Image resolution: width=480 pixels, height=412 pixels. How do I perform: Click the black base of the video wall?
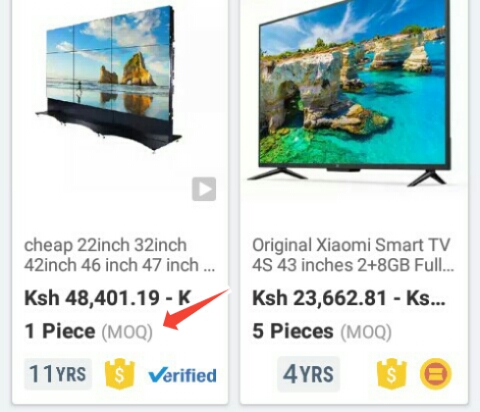110,124
